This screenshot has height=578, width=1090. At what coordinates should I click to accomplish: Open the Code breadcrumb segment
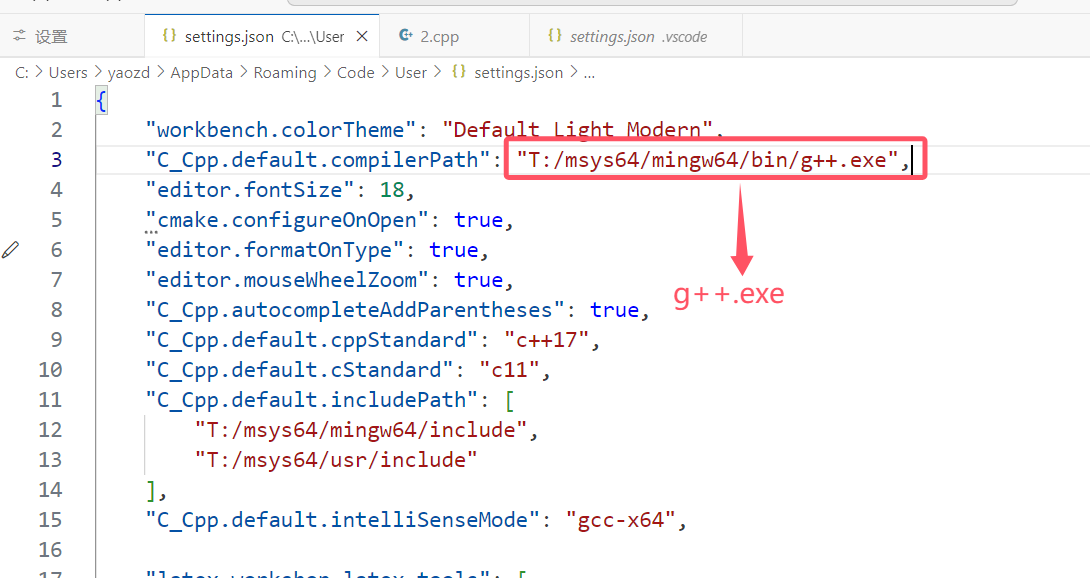tap(355, 72)
